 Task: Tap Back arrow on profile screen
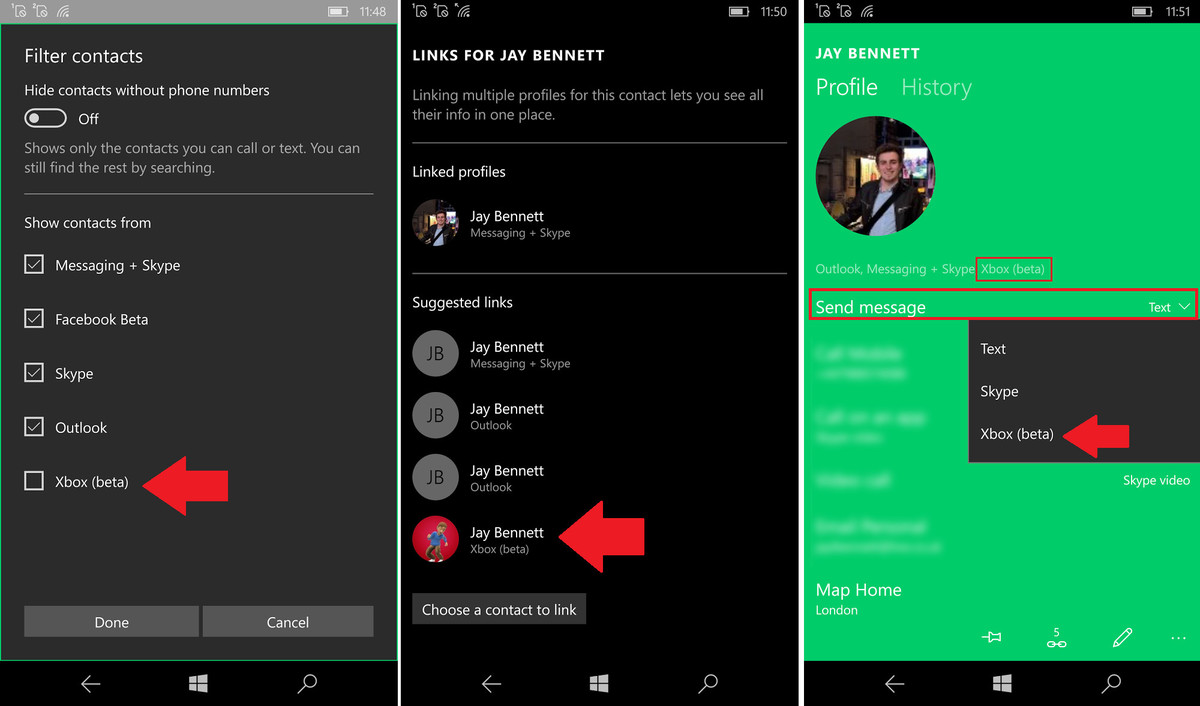(894, 684)
